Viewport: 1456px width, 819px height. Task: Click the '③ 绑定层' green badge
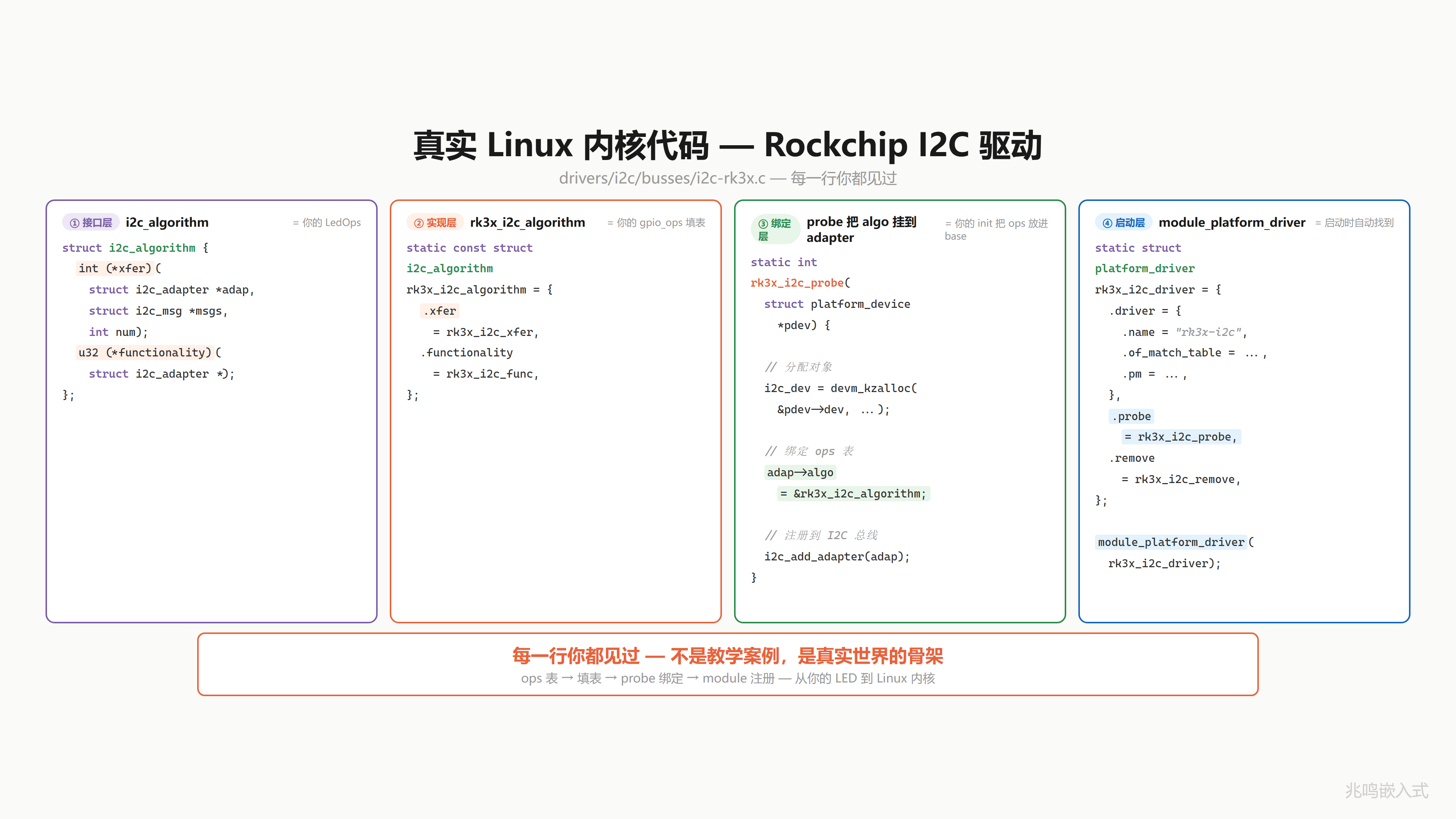click(775, 229)
